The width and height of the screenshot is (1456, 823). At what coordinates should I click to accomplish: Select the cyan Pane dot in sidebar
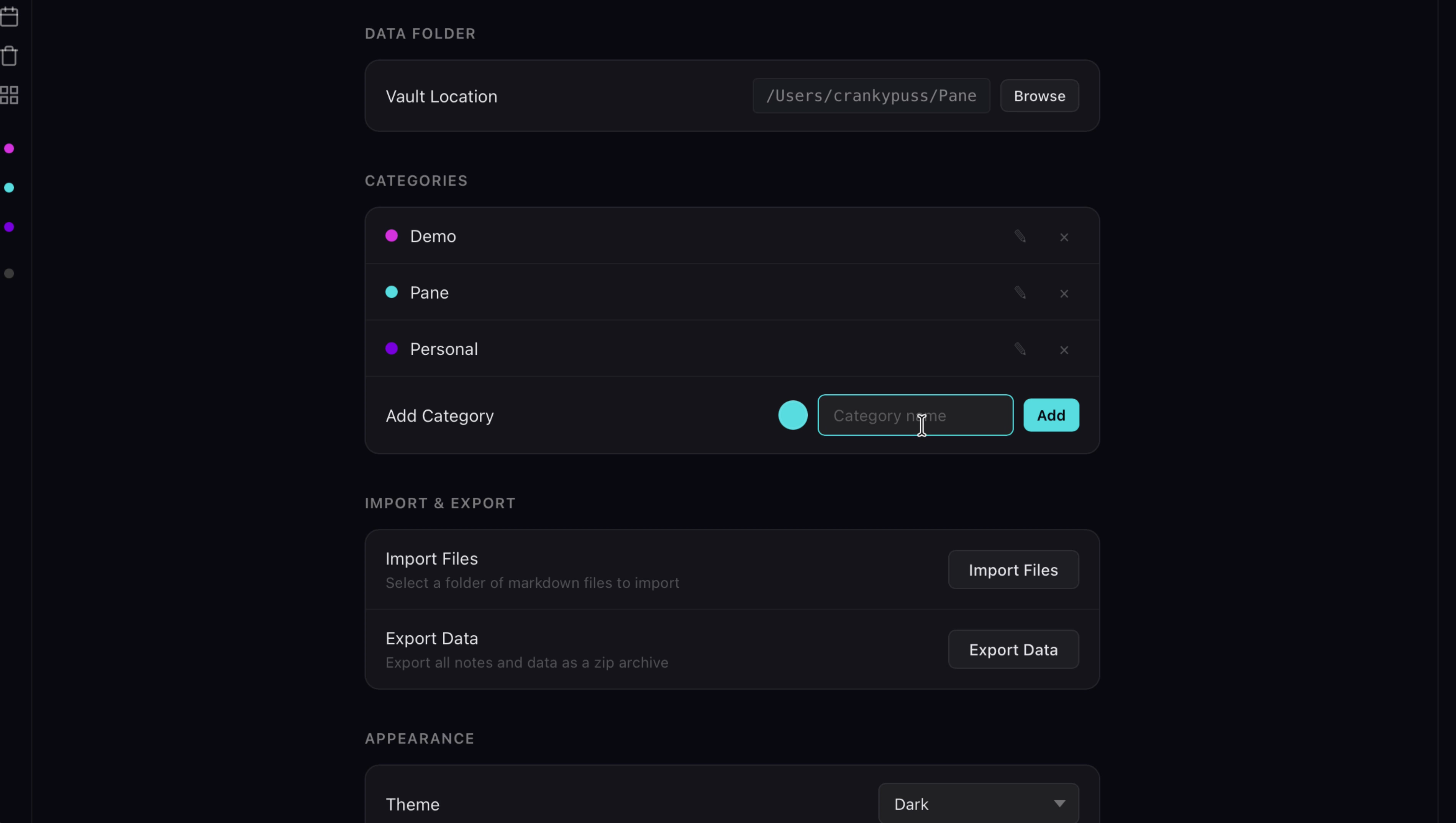point(9,188)
